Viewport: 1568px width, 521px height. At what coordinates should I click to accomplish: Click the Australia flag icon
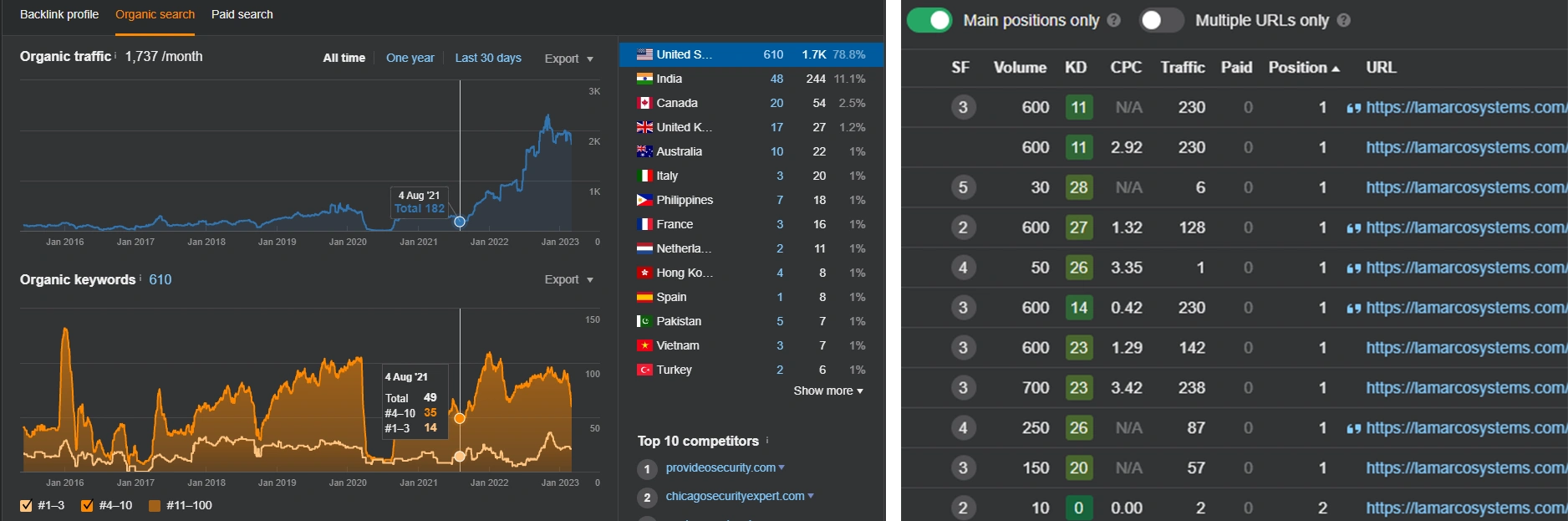[644, 151]
